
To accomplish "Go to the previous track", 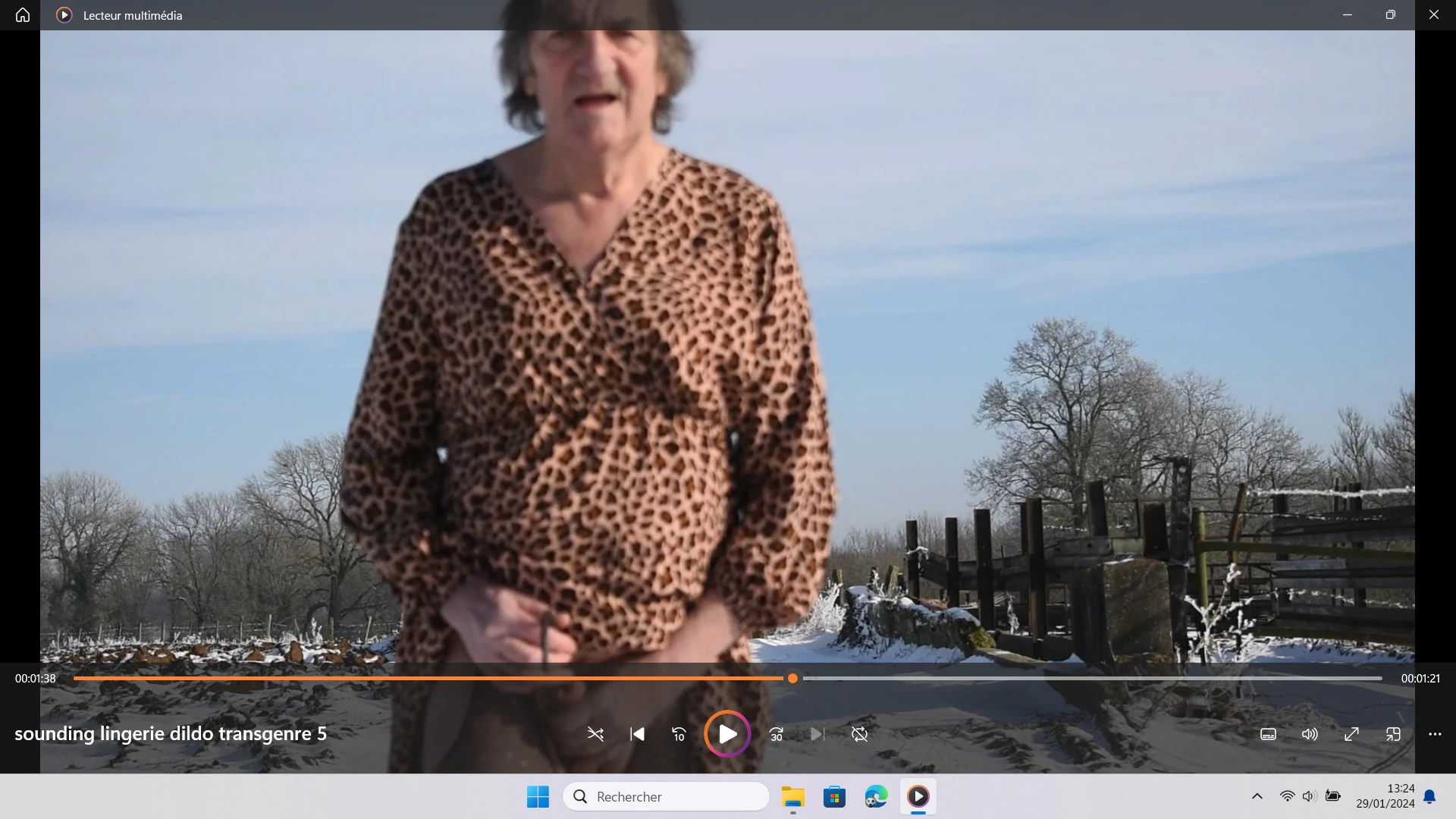I will click(637, 734).
